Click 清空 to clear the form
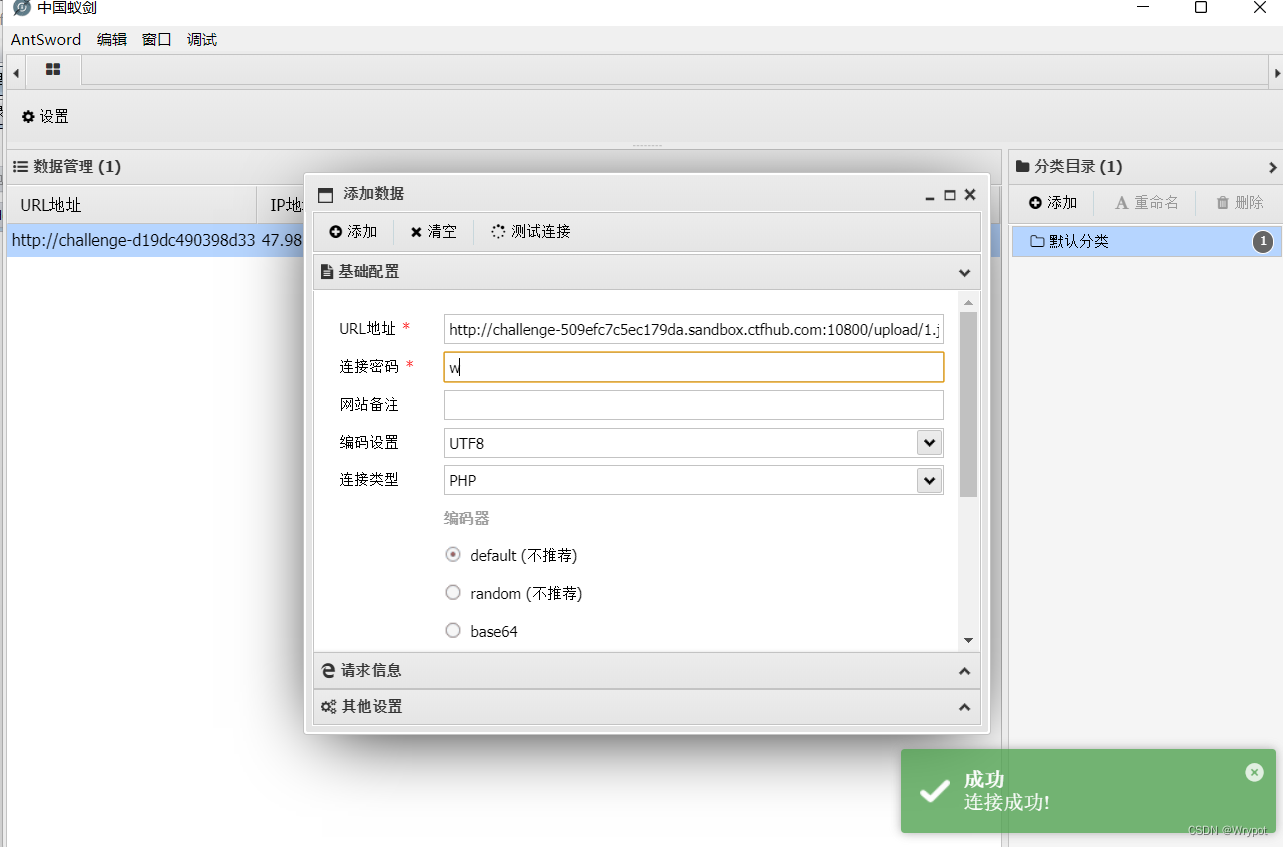This screenshot has width=1283, height=847. tap(433, 232)
